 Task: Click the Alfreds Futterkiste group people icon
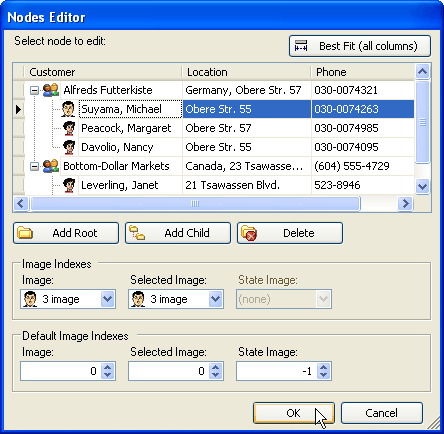[x=51, y=90]
